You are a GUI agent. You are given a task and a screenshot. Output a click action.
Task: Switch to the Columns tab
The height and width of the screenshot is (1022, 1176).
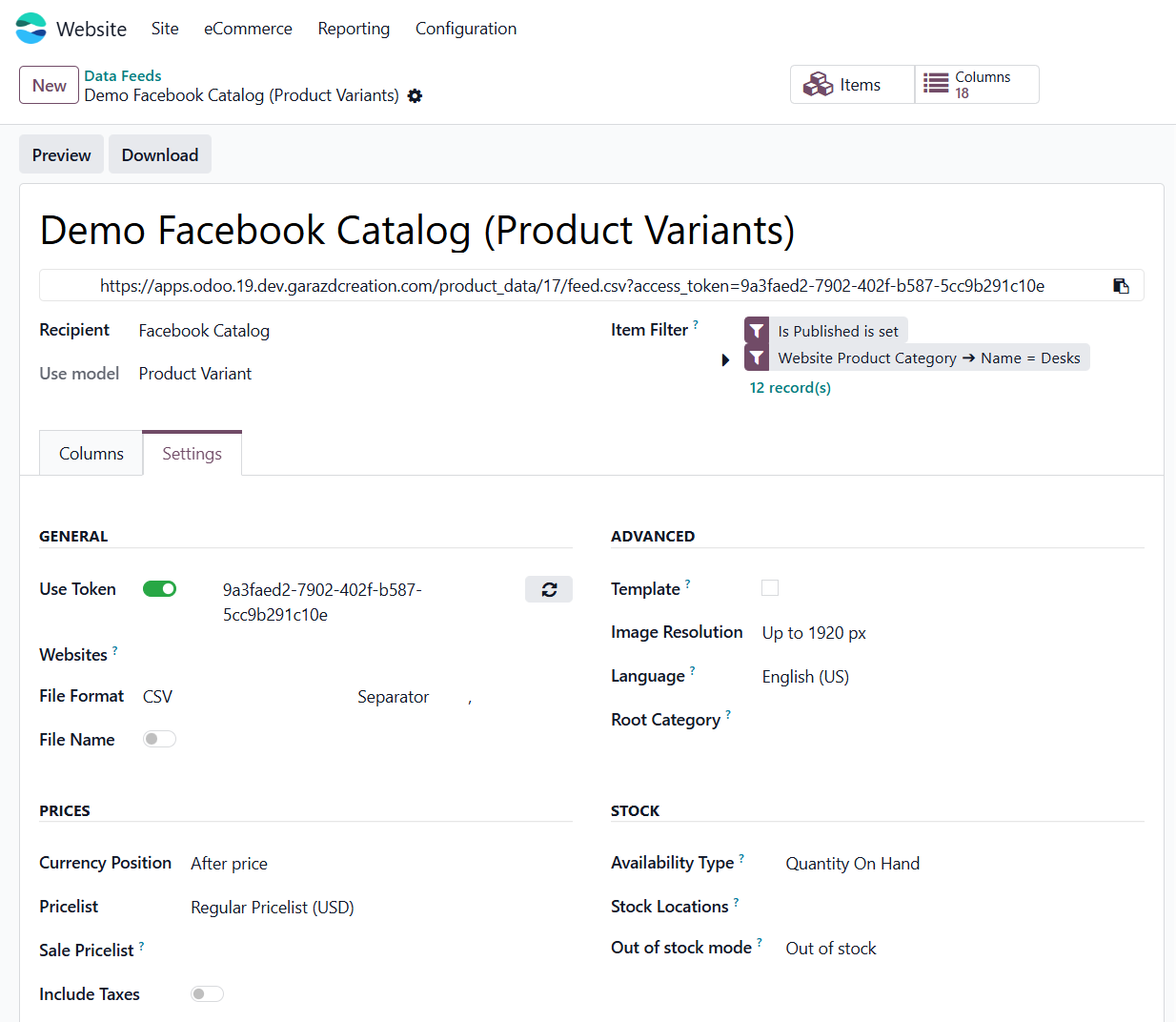coord(91,454)
